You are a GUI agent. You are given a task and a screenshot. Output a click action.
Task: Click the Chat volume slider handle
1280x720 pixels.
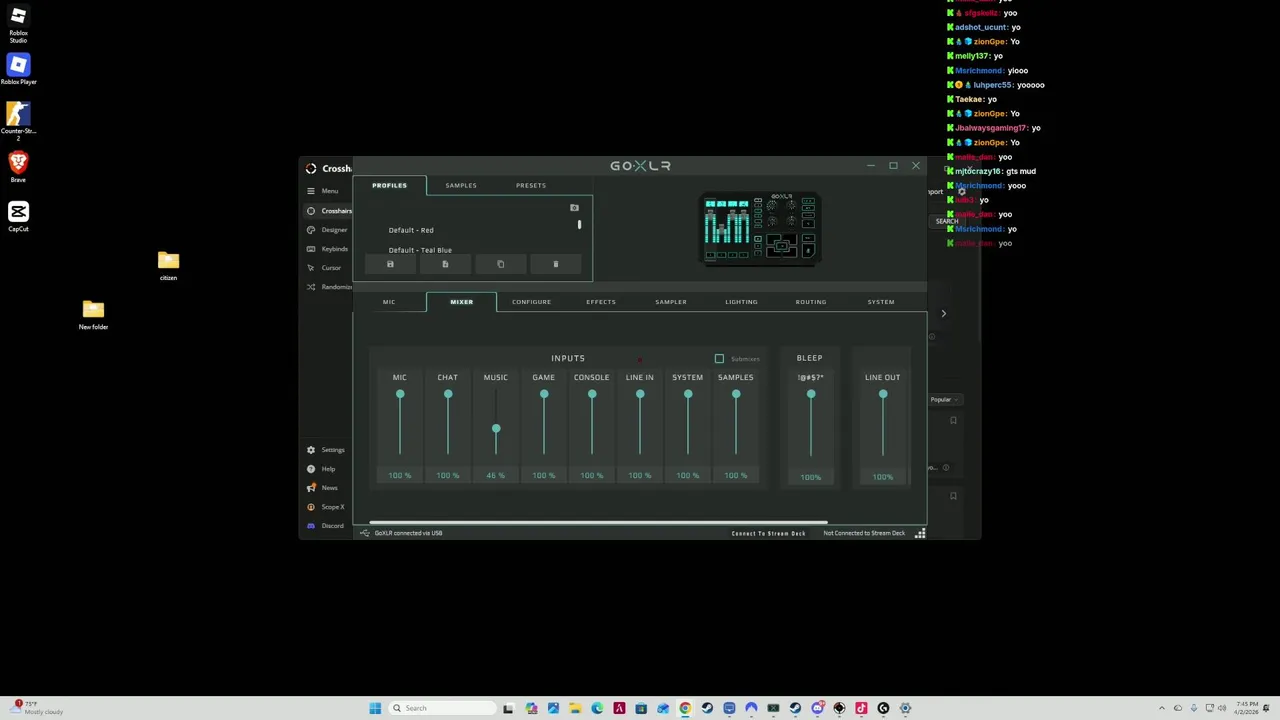point(448,395)
